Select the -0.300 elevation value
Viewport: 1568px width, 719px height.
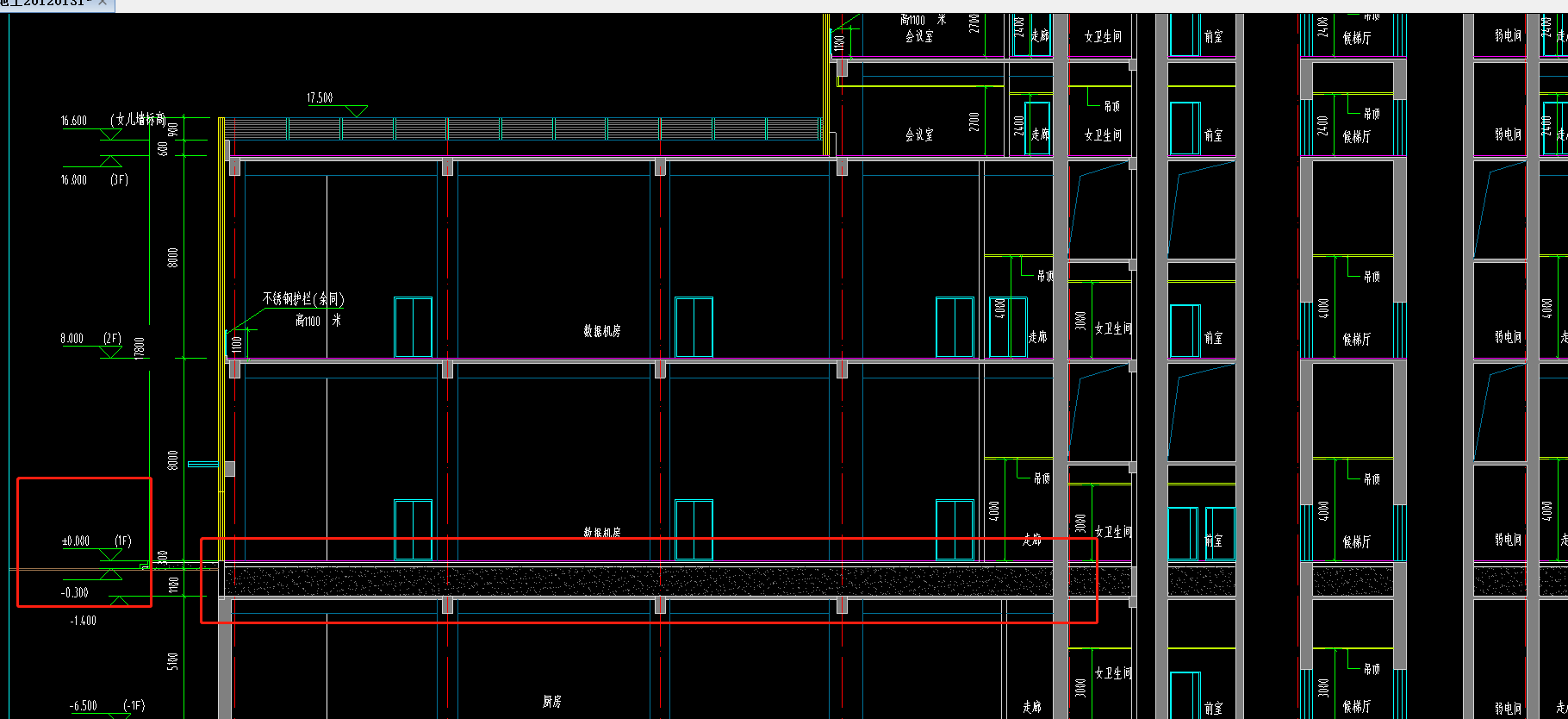pyautogui.click(x=75, y=593)
